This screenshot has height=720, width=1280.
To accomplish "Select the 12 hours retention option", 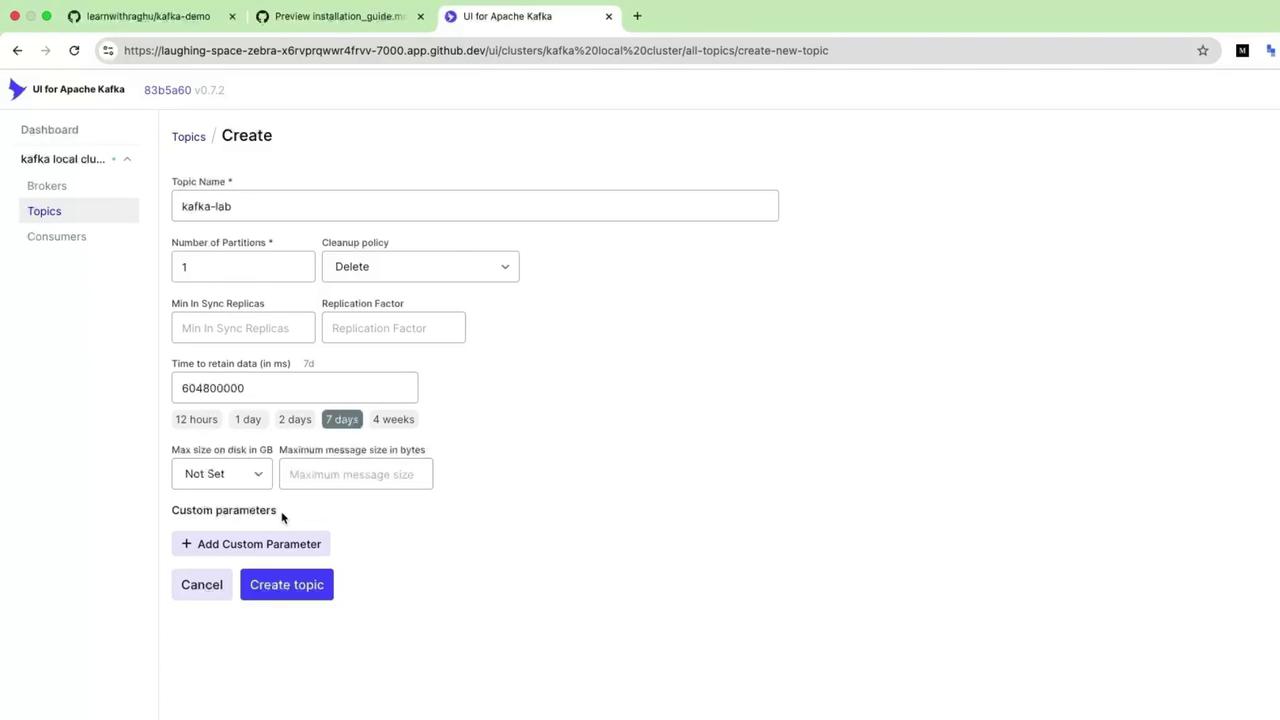I will click(196, 419).
